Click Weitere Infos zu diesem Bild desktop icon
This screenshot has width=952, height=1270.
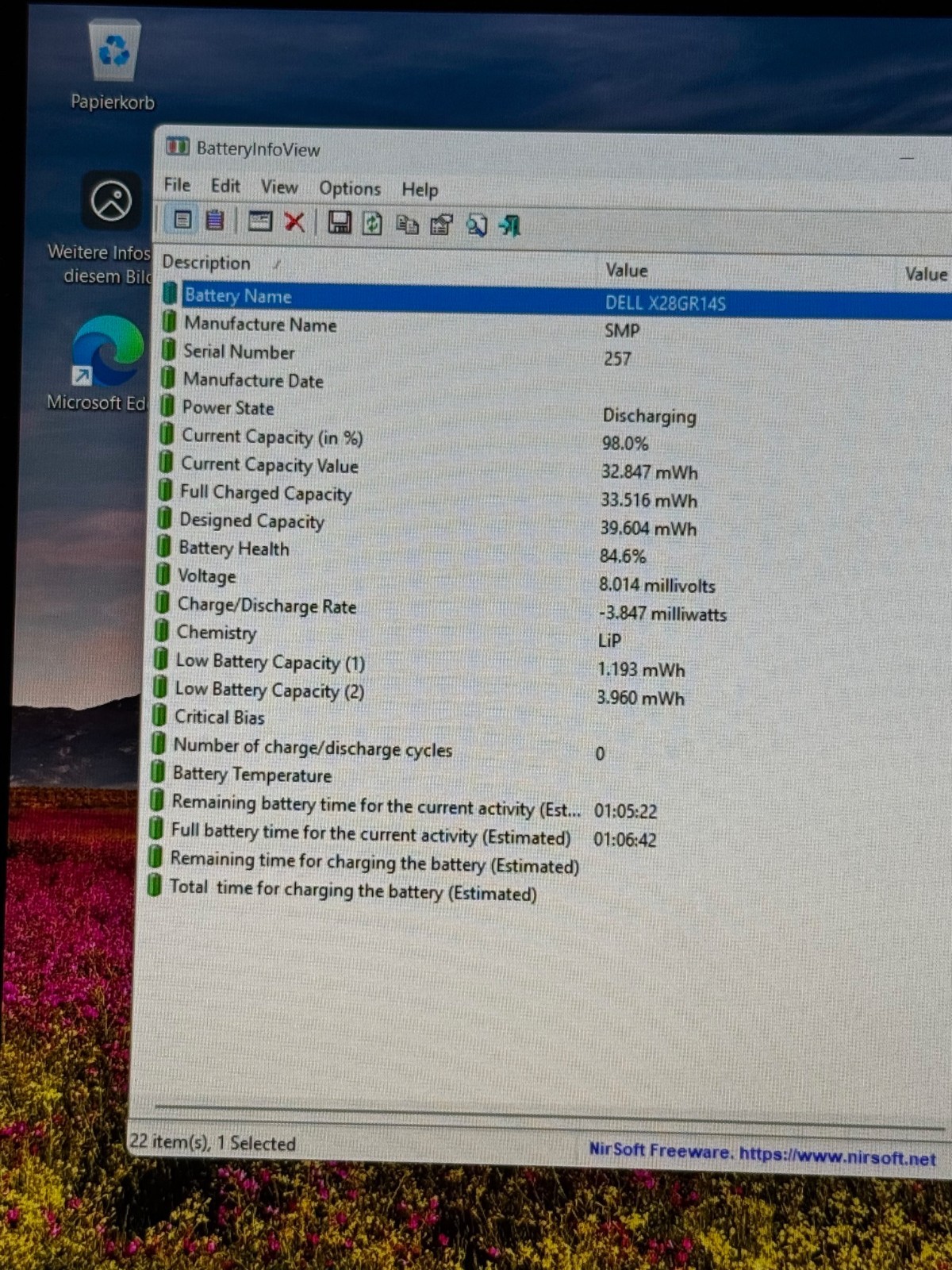coord(102,229)
